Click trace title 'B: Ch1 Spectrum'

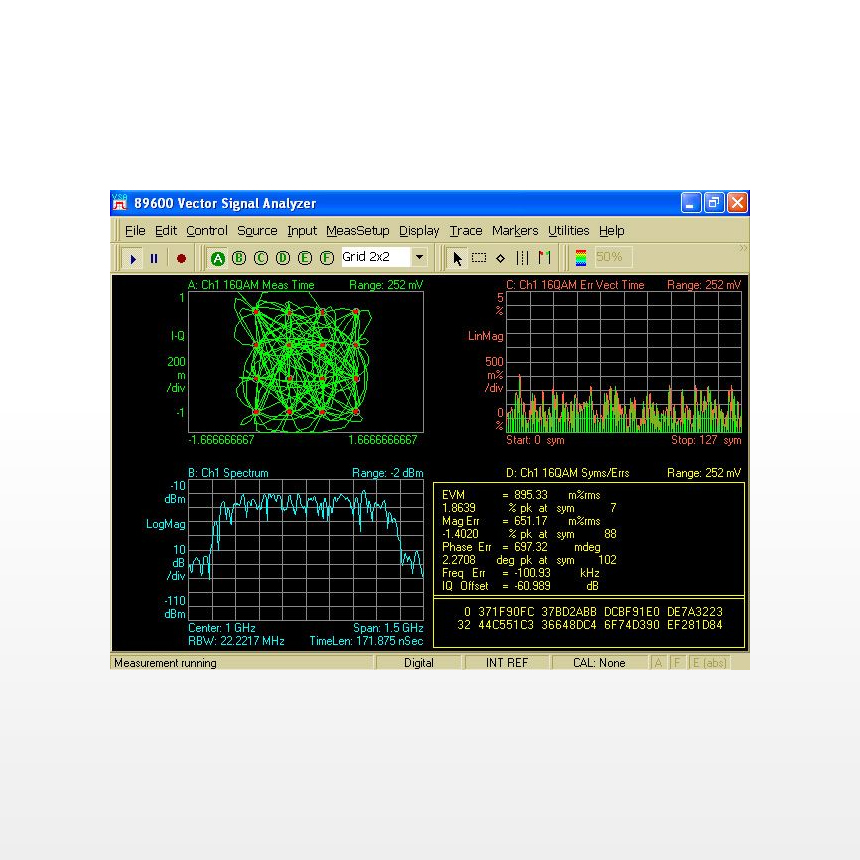pyautogui.click(x=228, y=473)
